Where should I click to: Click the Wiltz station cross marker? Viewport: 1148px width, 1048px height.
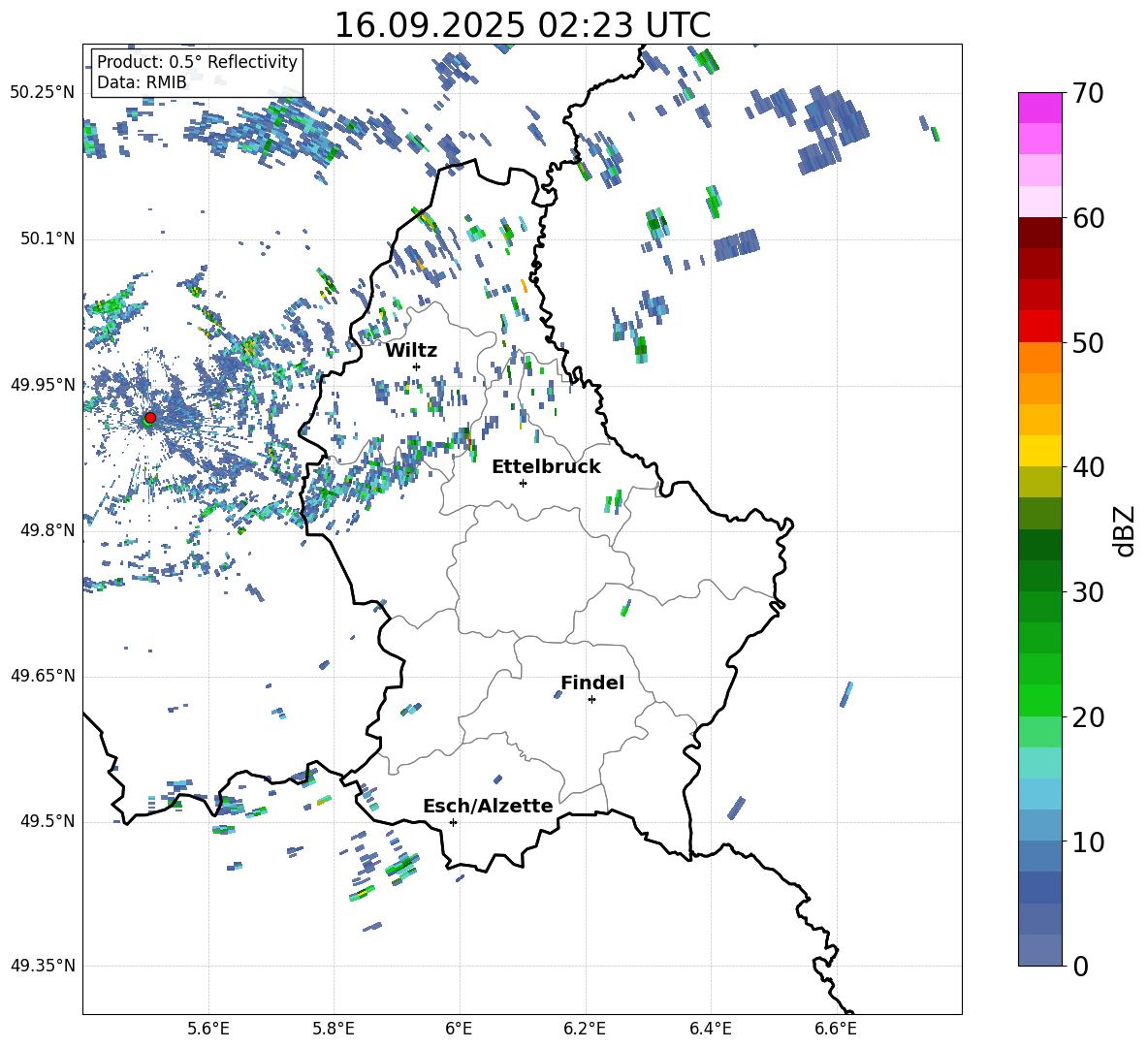pyautogui.click(x=417, y=366)
